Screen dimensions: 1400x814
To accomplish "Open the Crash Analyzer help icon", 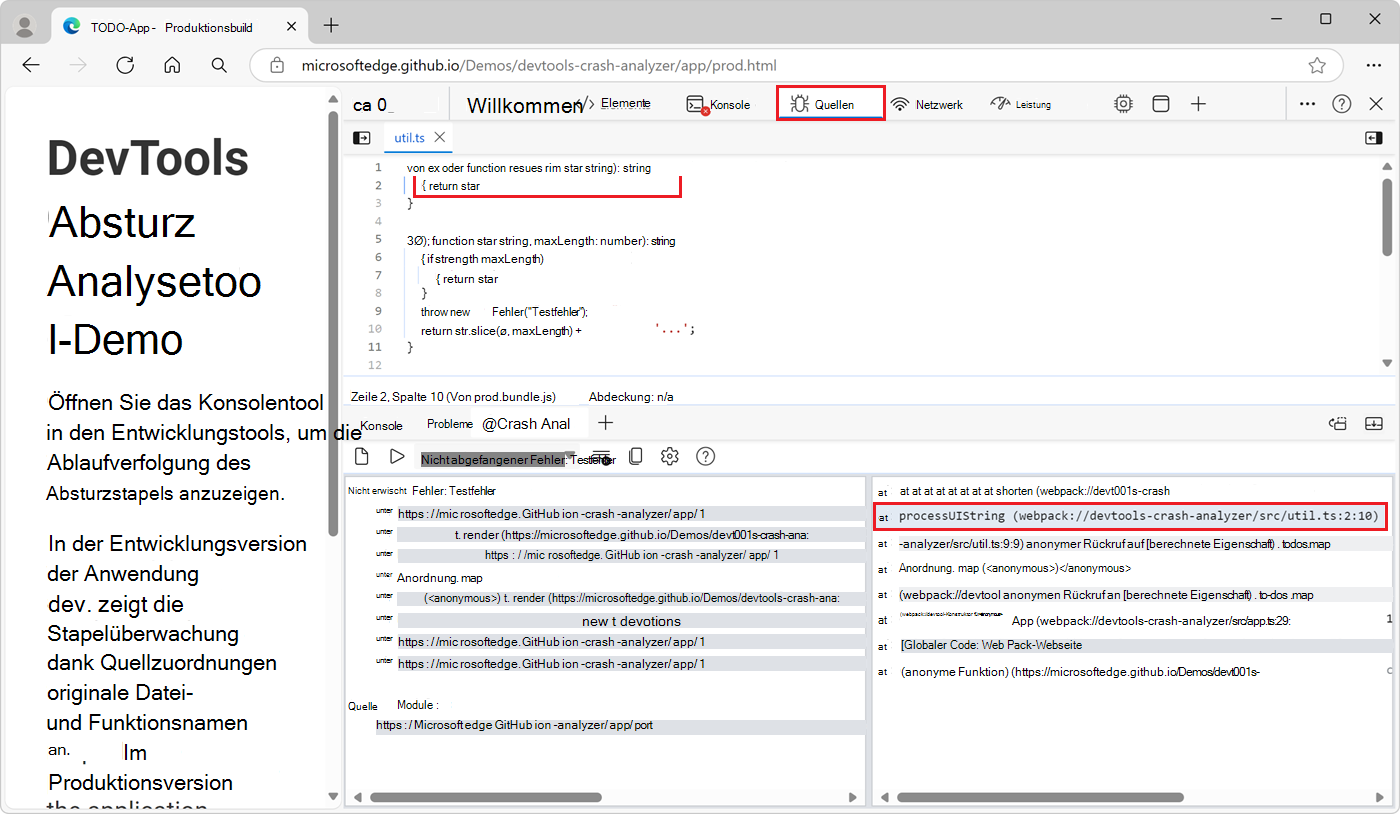I will click(x=705, y=456).
